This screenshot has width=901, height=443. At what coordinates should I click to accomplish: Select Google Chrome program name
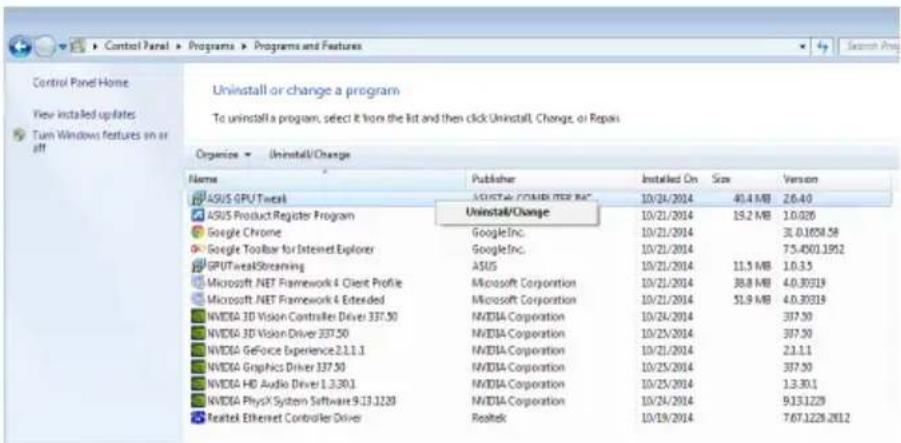point(244,233)
